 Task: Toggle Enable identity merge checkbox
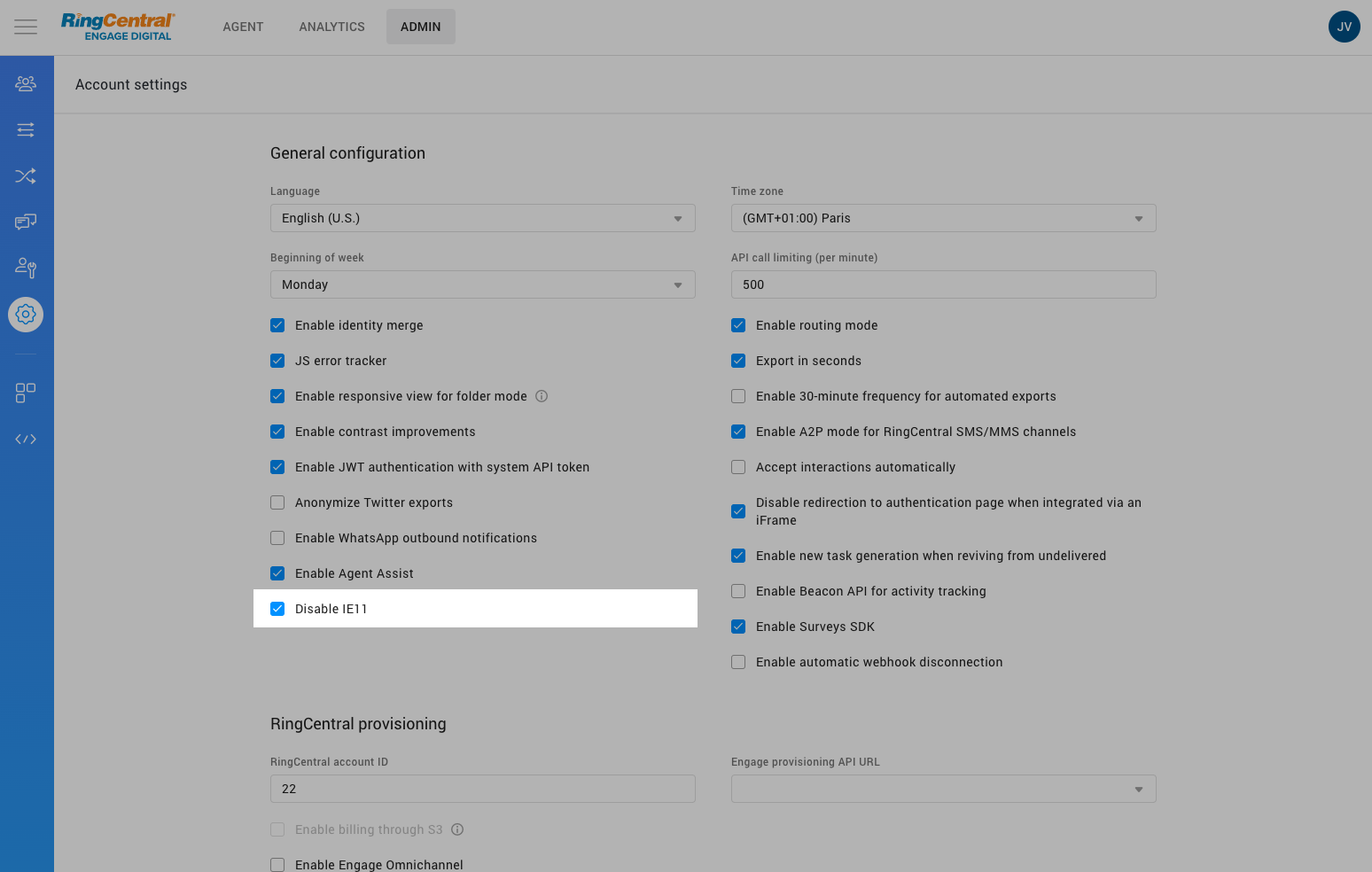277,325
